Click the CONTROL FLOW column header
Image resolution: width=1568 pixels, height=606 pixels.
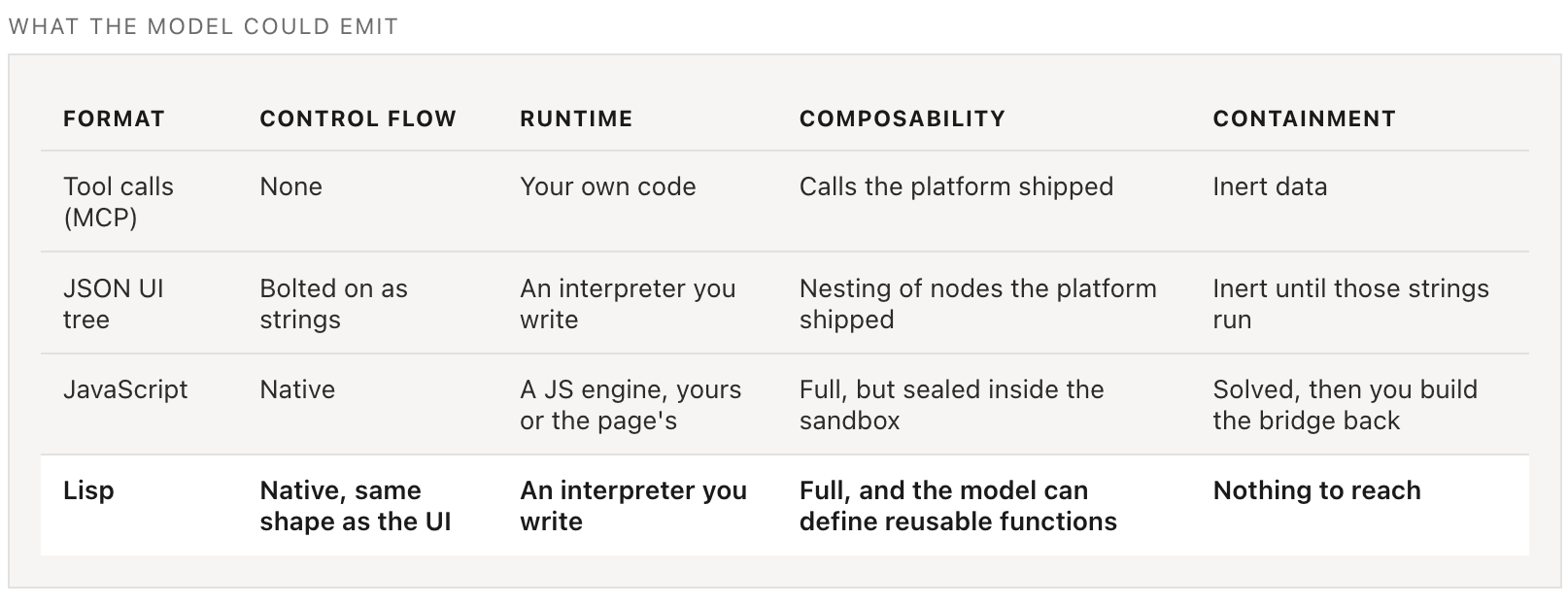click(x=358, y=118)
